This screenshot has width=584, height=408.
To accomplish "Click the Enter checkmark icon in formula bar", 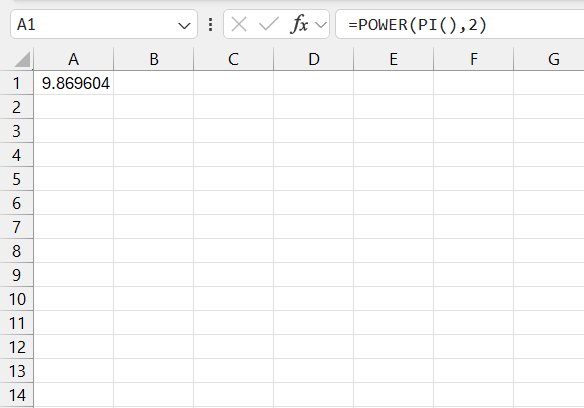I will tap(269, 25).
